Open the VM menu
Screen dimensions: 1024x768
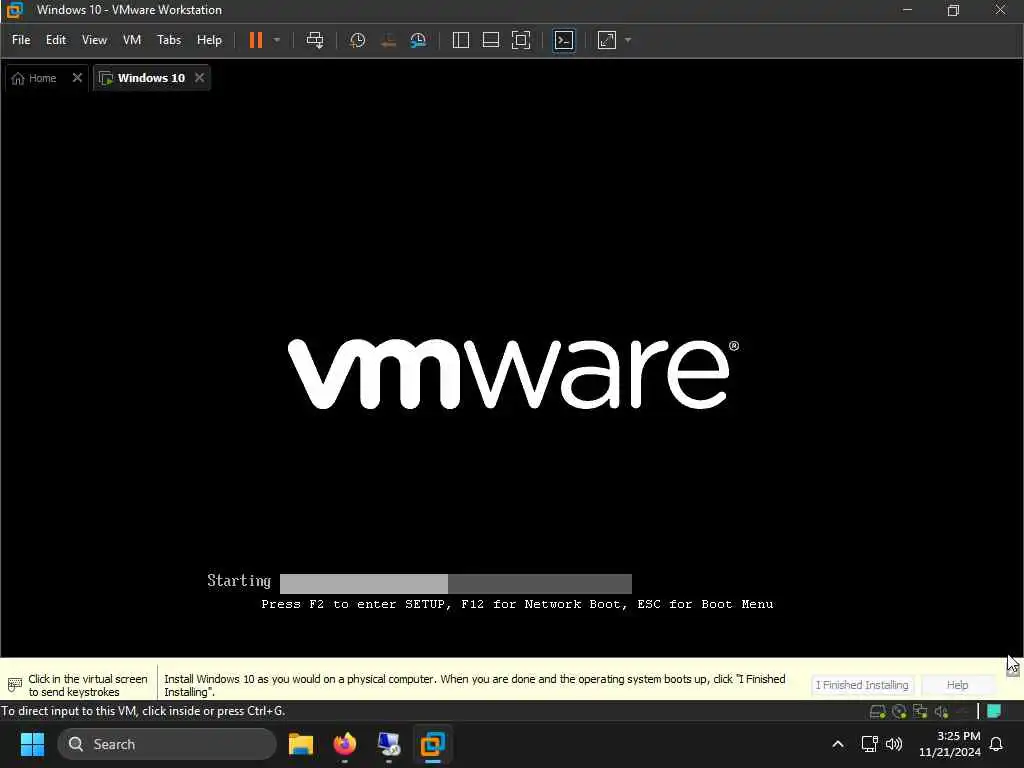[x=132, y=40]
